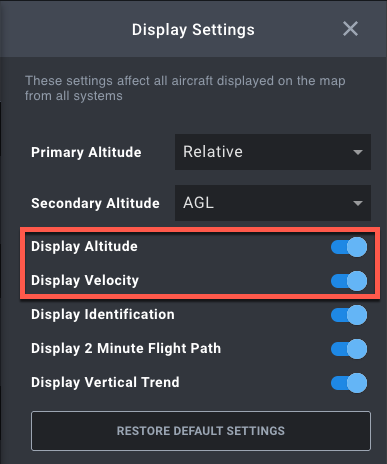This screenshot has width=387, height=464.
Task: Click the settings description about all aircraft
Action: 185,88
